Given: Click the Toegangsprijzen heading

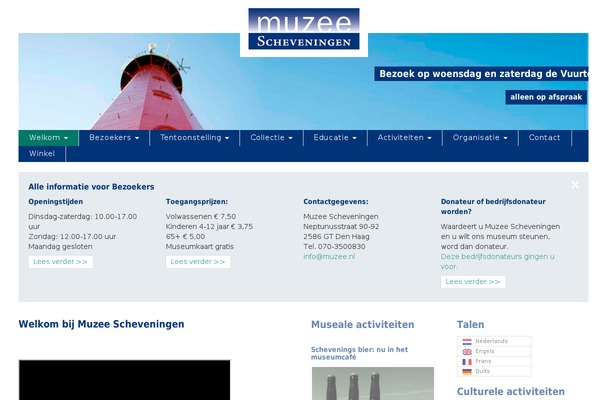Looking at the screenshot, I should coord(197,202).
